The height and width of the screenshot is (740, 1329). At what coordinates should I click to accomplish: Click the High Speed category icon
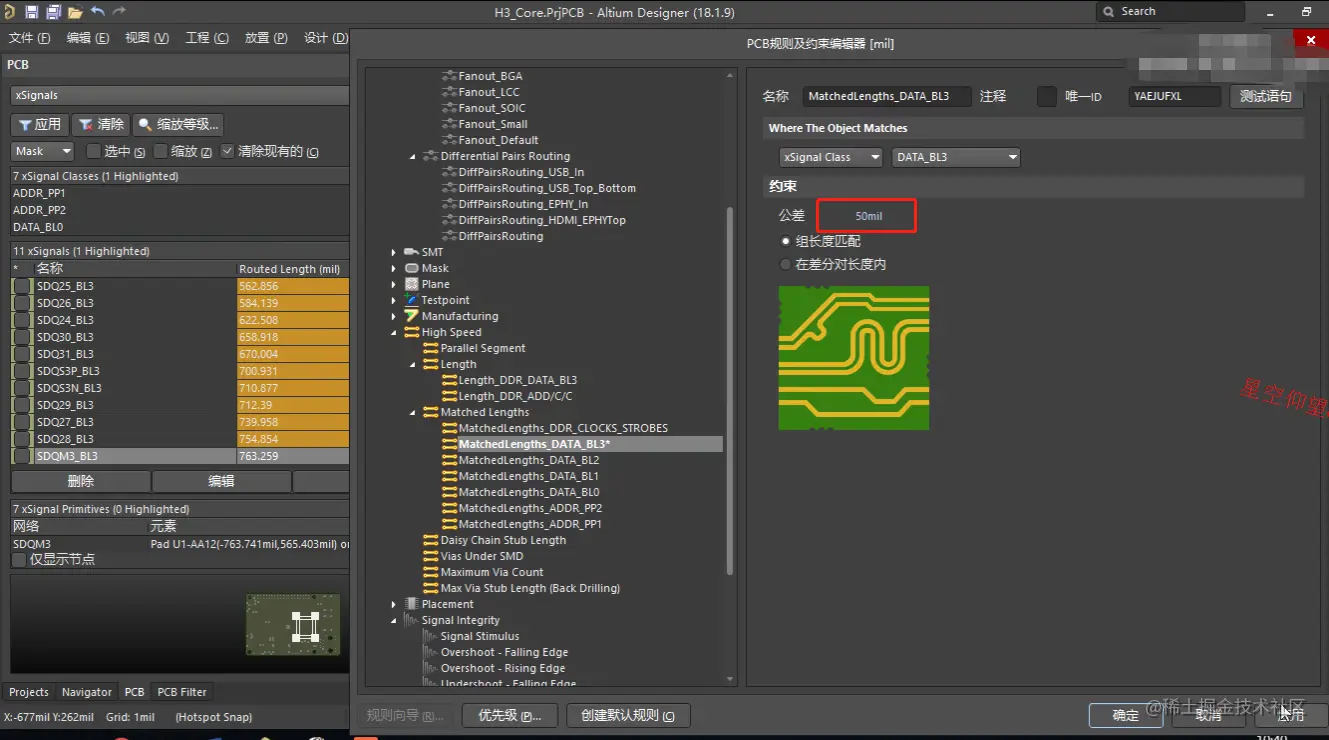pyautogui.click(x=411, y=332)
